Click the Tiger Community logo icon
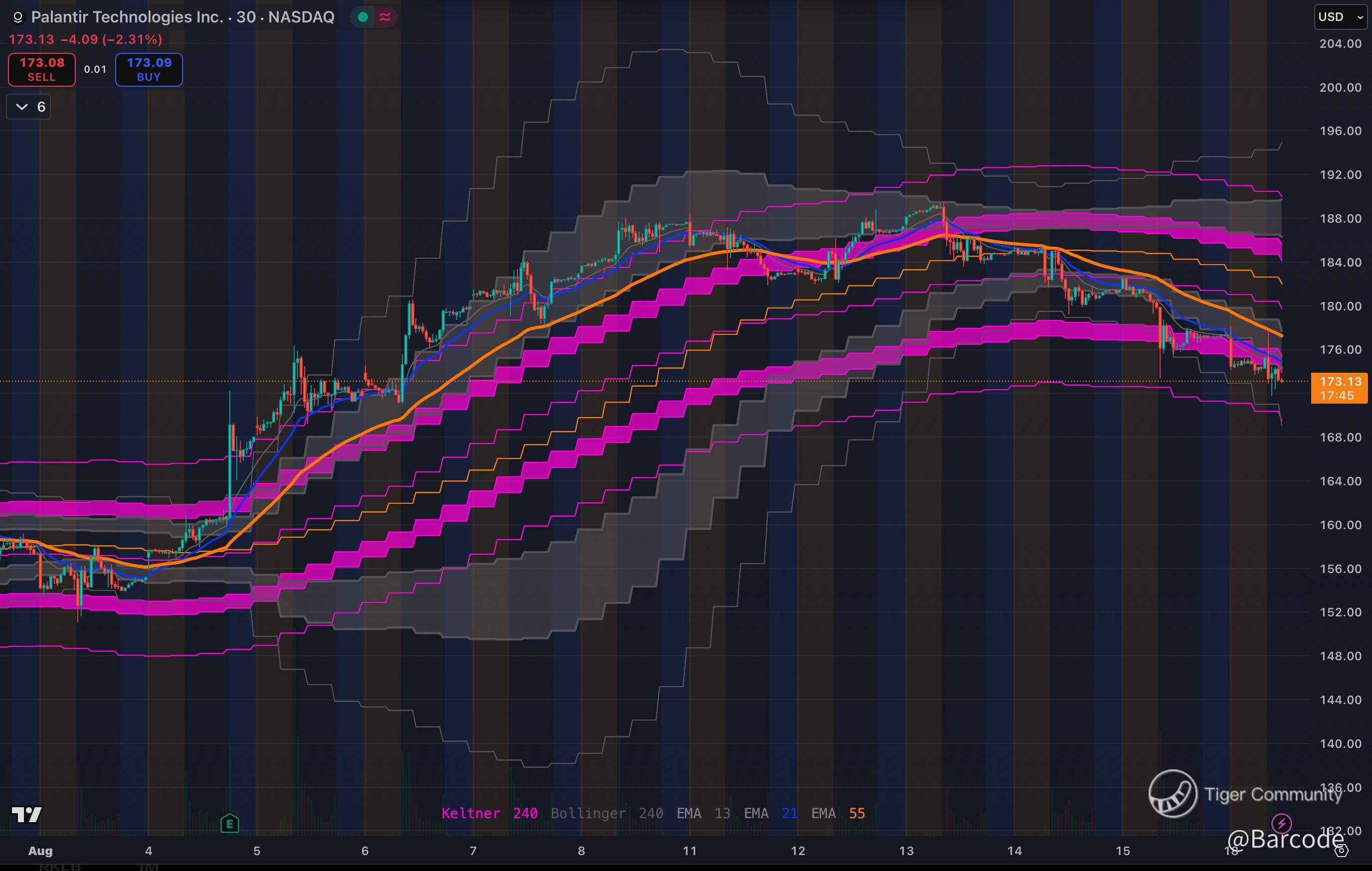The height and width of the screenshot is (871, 1372). [x=1173, y=794]
